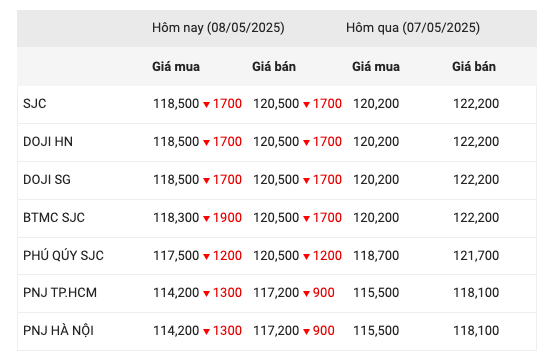The width and height of the screenshot is (550, 363).
Task: Click the PNJ HÀ NỘI brand name
Action: (59, 330)
